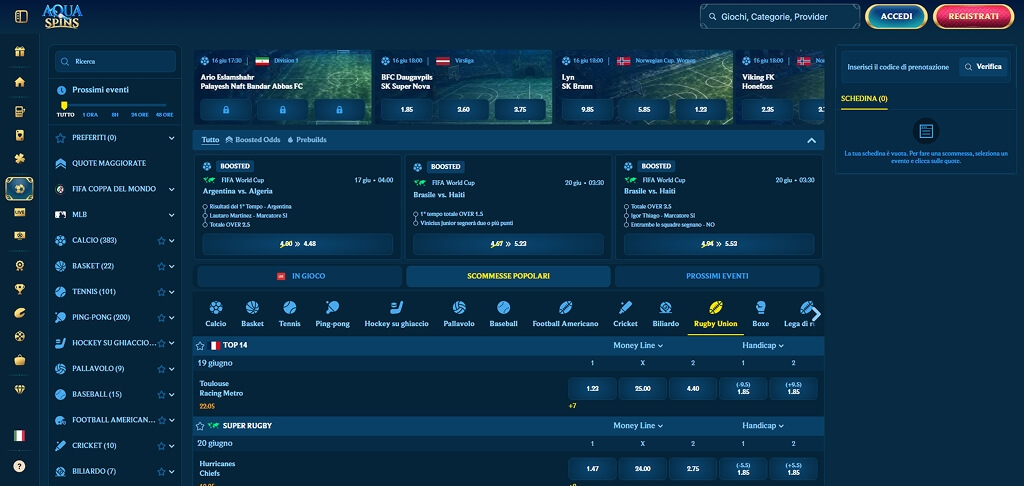Favorite the TOP 14 league star
1024x486 pixels.
[200, 346]
